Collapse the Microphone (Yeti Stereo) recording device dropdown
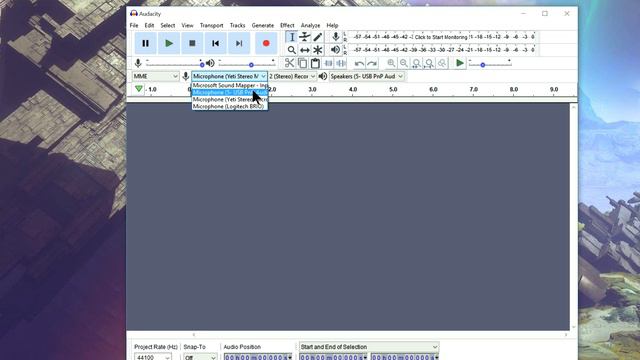 click(229, 76)
